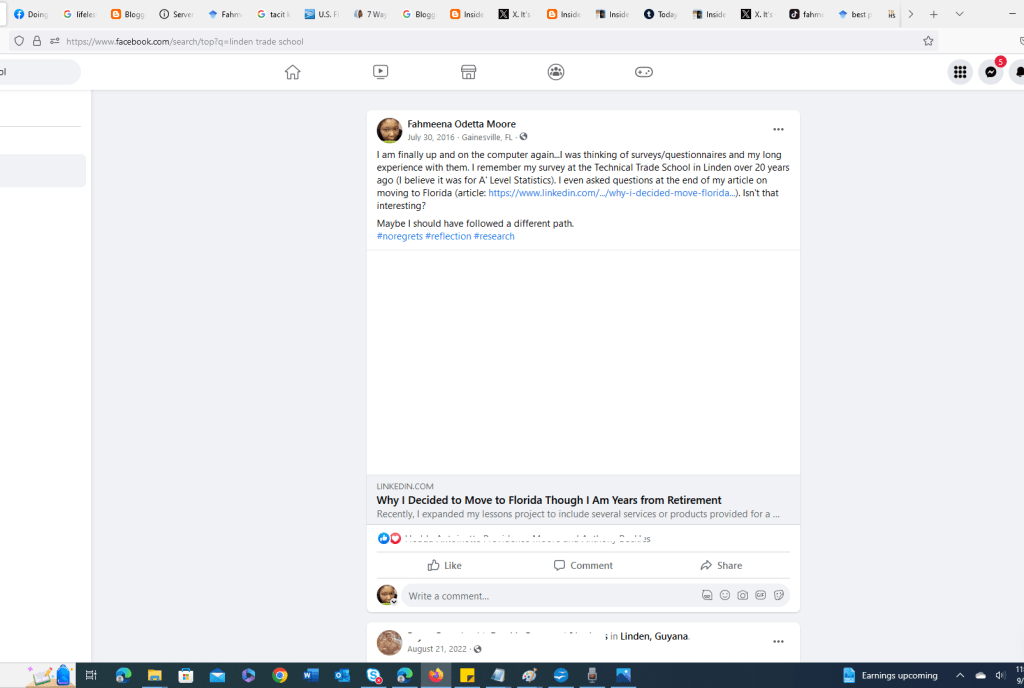This screenshot has width=1024, height=688.
Task: Insert a GIF with the GIF icon
Action: (760, 594)
